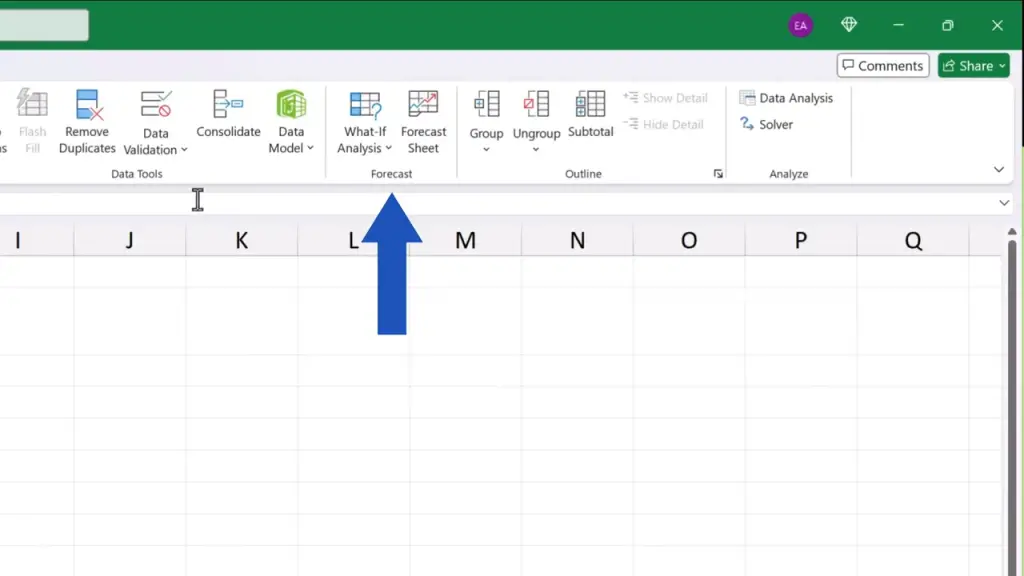Select the column M header
This screenshot has width=1024, height=576.
[465, 241]
